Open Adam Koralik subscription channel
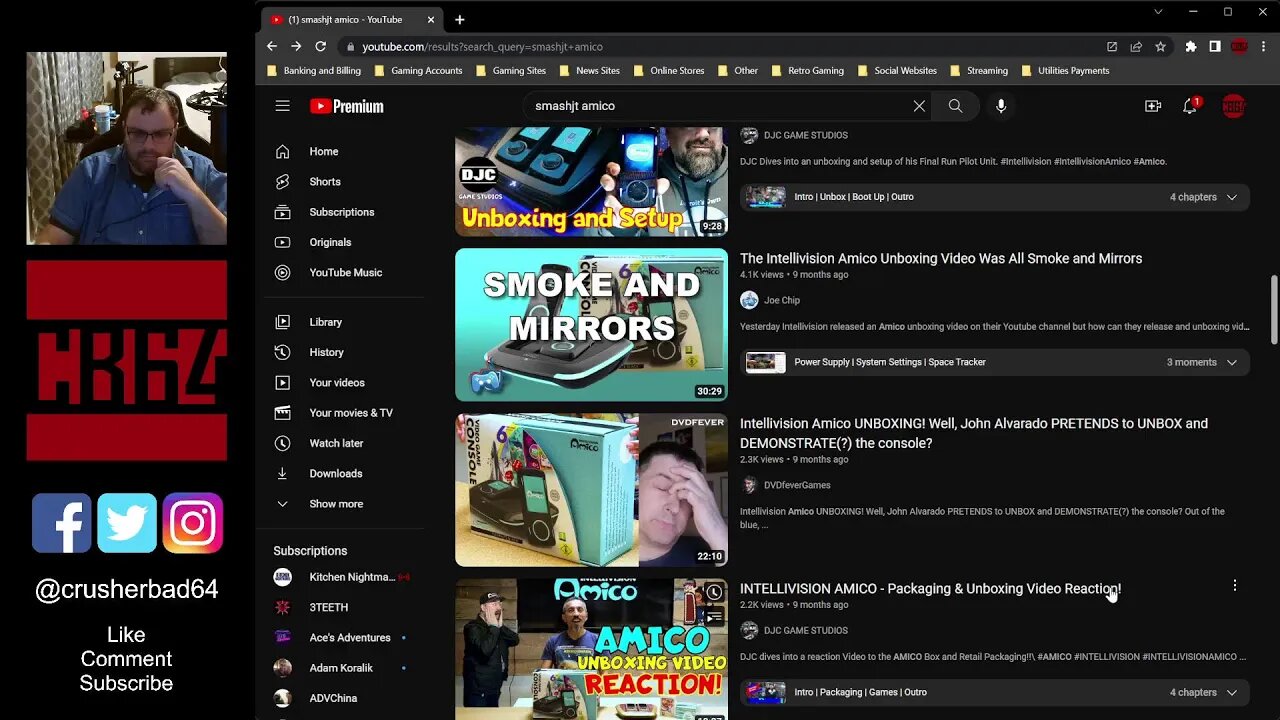 (341, 668)
